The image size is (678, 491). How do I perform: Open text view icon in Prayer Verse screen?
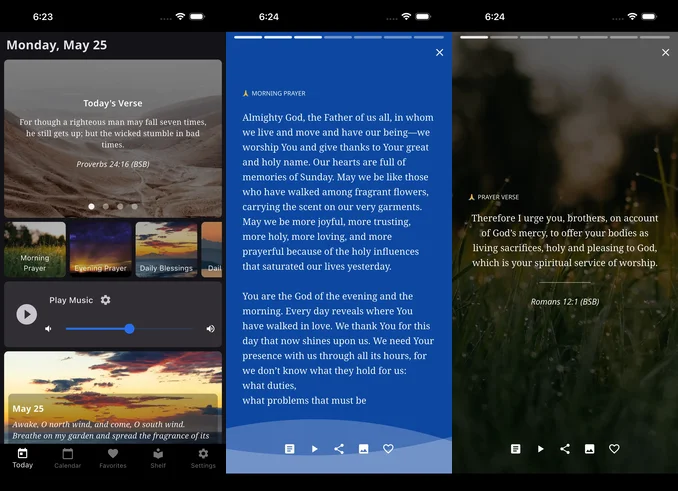coord(515,449)
